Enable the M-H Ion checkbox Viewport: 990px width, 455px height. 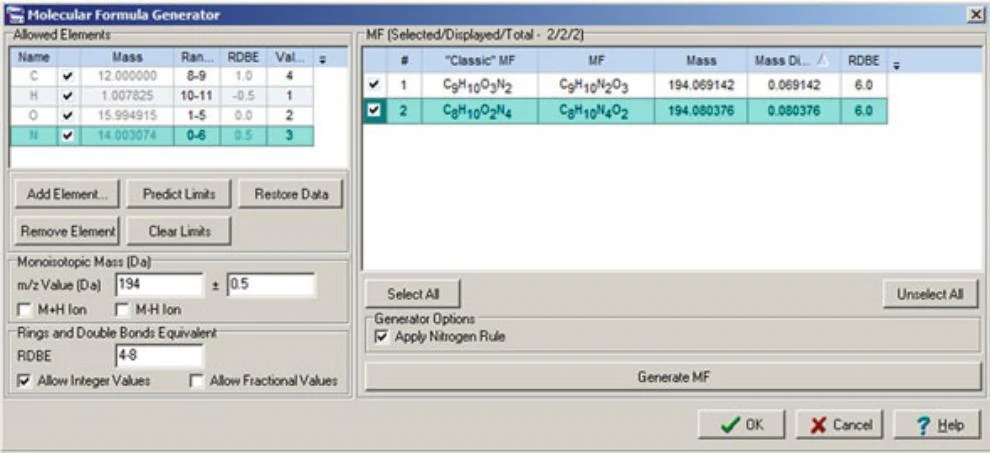122,310
